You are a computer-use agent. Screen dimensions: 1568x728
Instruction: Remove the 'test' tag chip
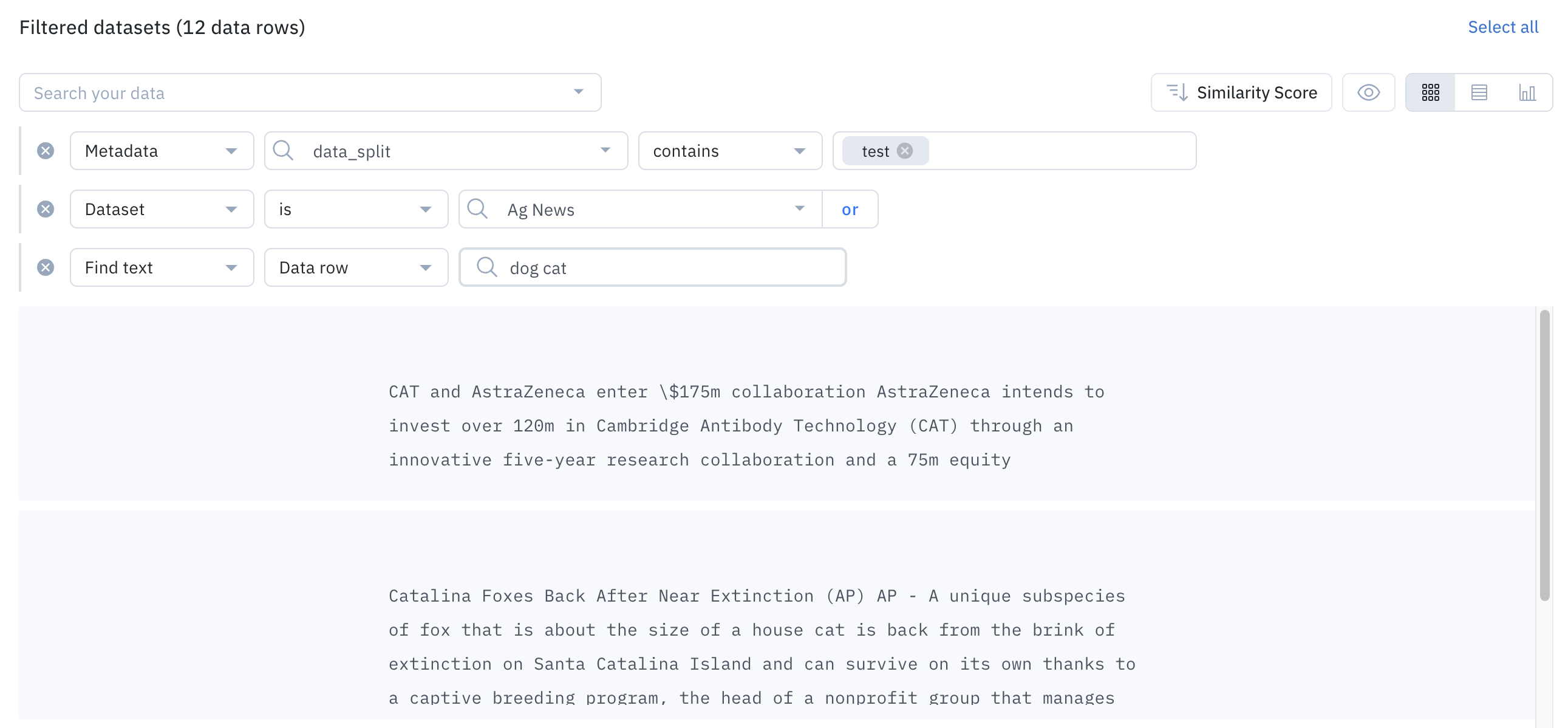coord(905,151)
